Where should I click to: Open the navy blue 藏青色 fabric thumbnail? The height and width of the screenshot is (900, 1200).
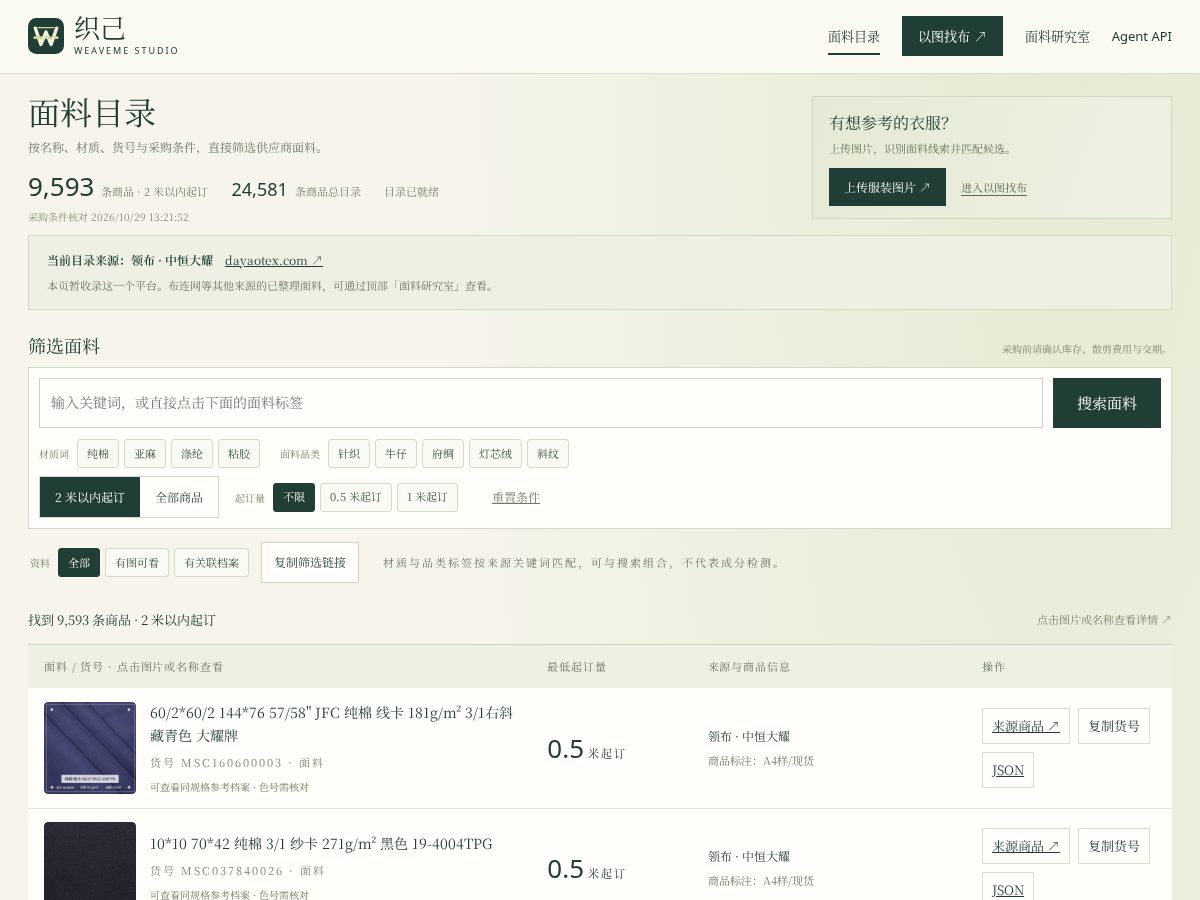[90, 748]
